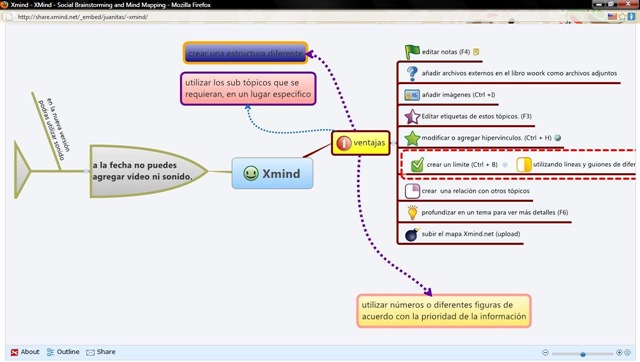The height and width of the screenshot is (362, 640).
Task: Select añadir imágenes (Ctrl +I) text
Action: point(458,95)
